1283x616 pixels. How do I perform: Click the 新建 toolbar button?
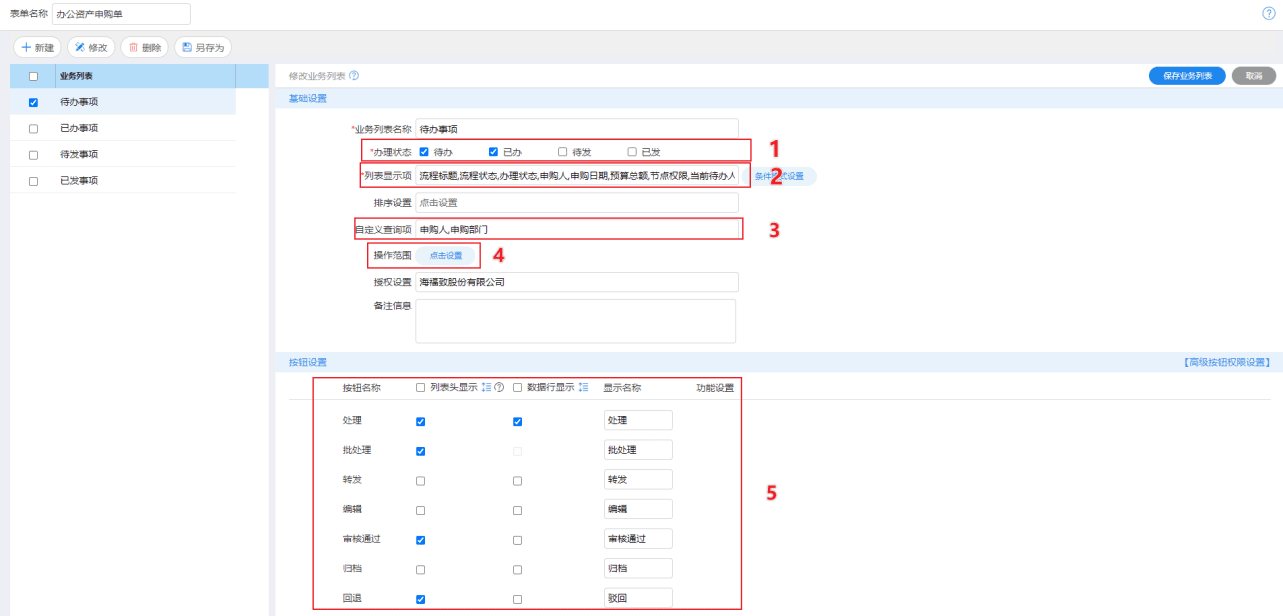point(37,47)
